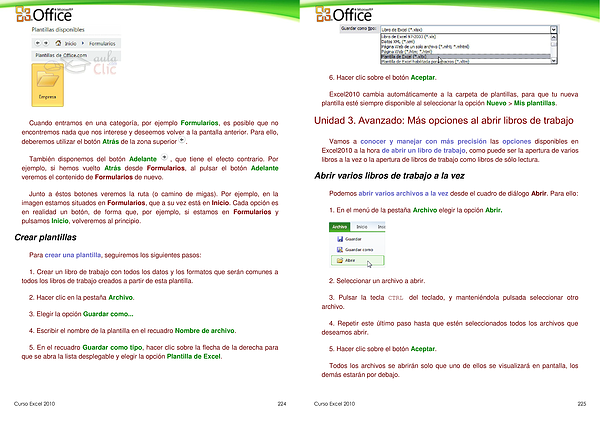Click the 'Libro de Excel (*.xlsx)' combo box

(x=468, y=29)
